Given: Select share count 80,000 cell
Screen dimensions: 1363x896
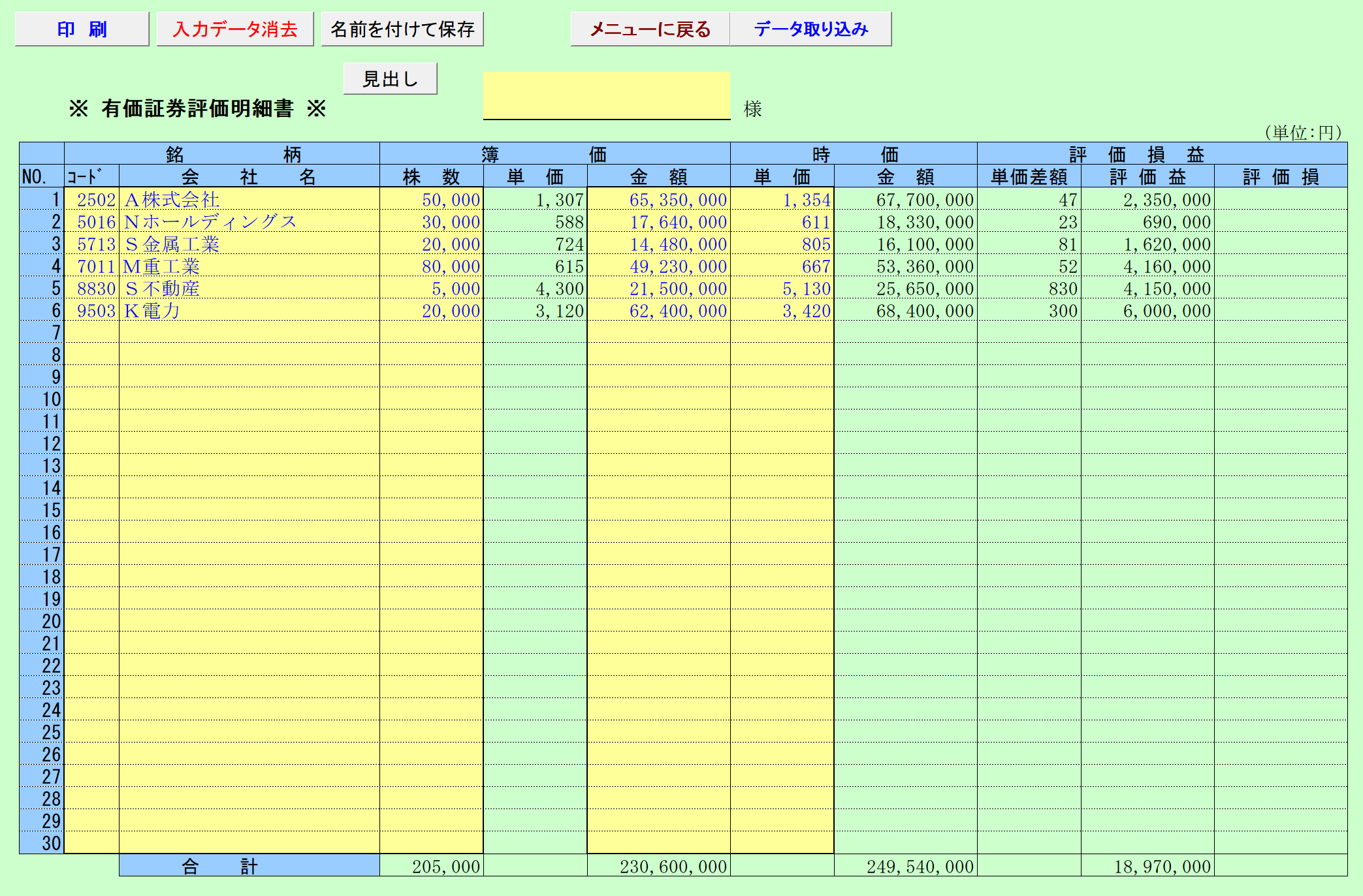Looking at the screenshot, I should point(431,266).
